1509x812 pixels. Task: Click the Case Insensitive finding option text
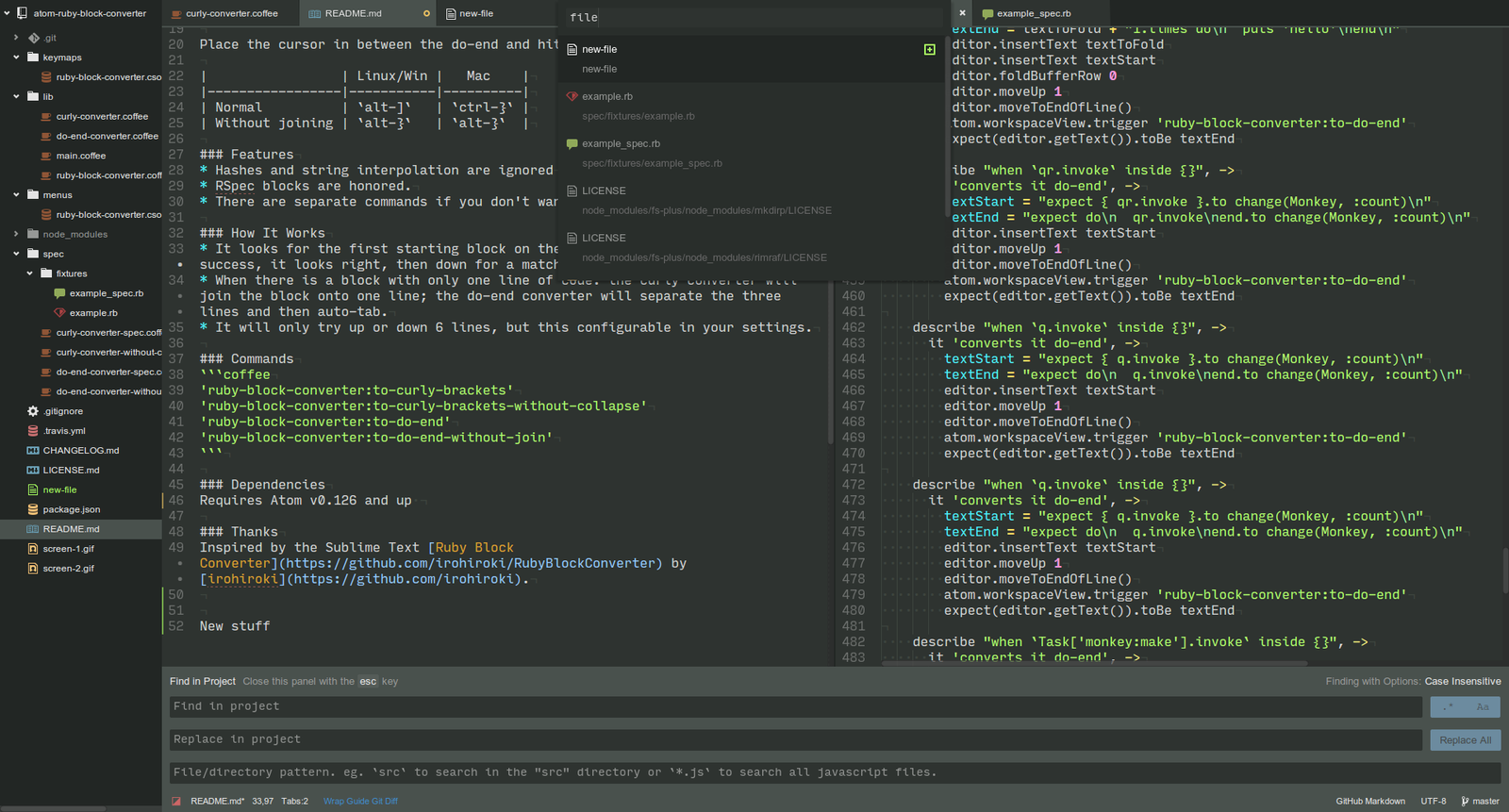(x=1463, y=682)
